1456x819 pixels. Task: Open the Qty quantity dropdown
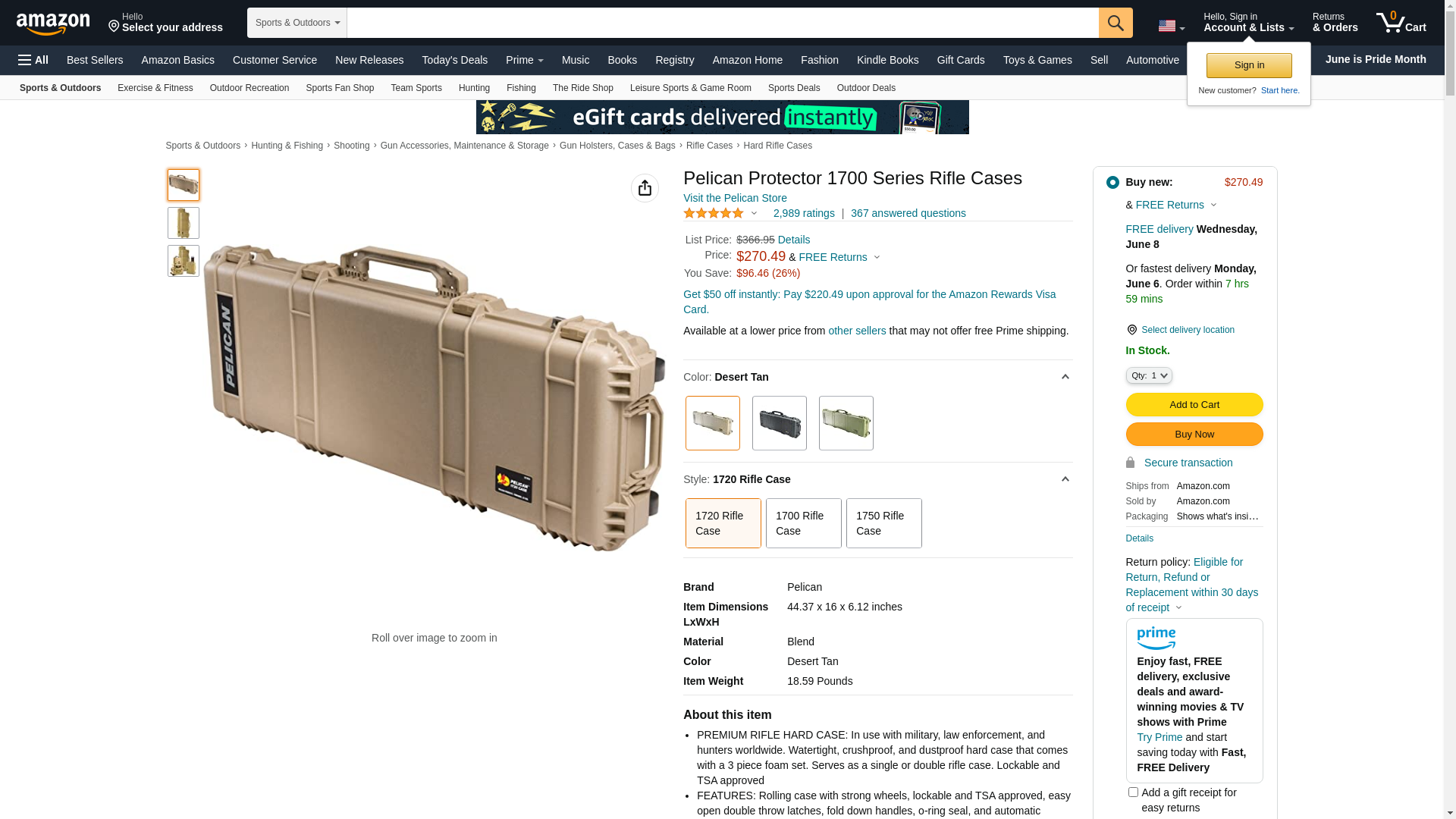1149,375
